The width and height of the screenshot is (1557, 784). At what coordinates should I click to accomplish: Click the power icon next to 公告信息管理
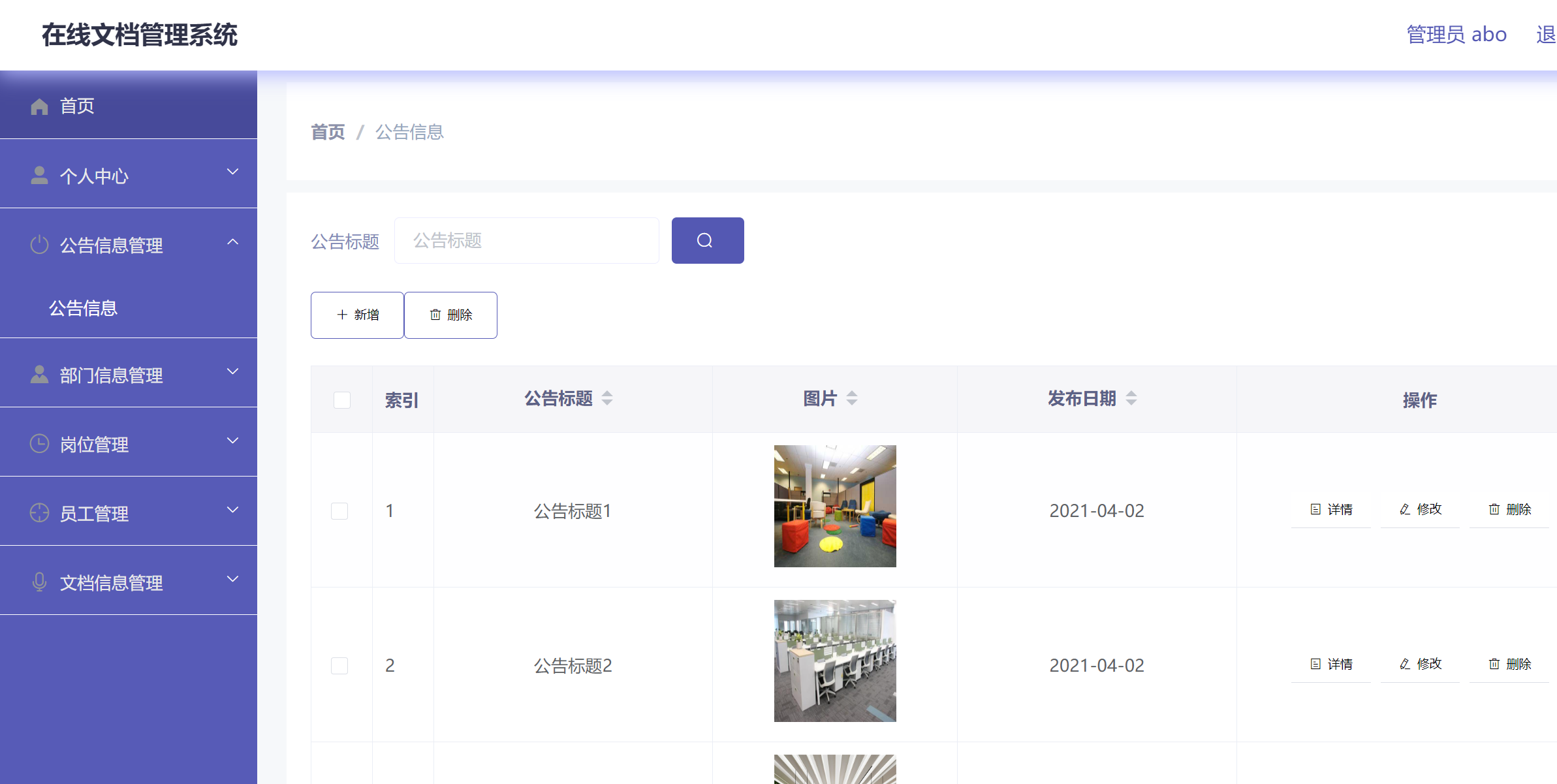pos(38,244)
